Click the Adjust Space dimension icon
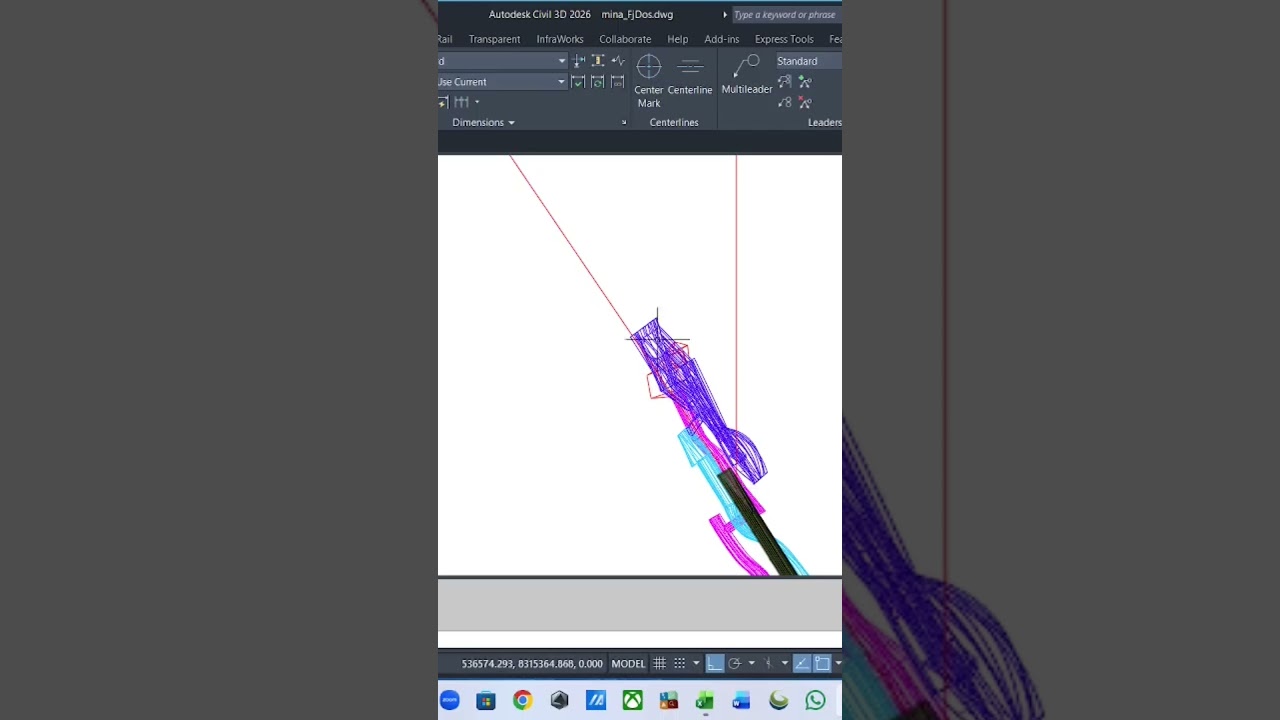The image size is (1280, 720). 598,61
